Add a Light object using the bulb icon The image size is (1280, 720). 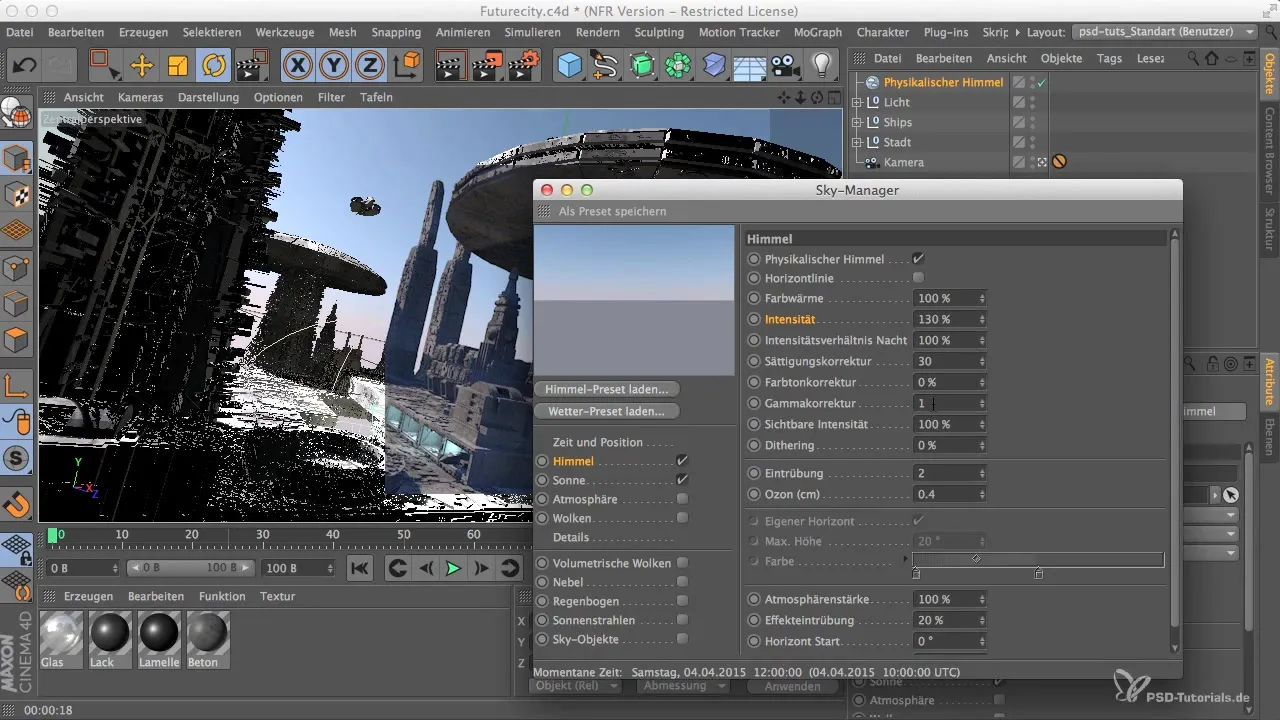(822, 66)
